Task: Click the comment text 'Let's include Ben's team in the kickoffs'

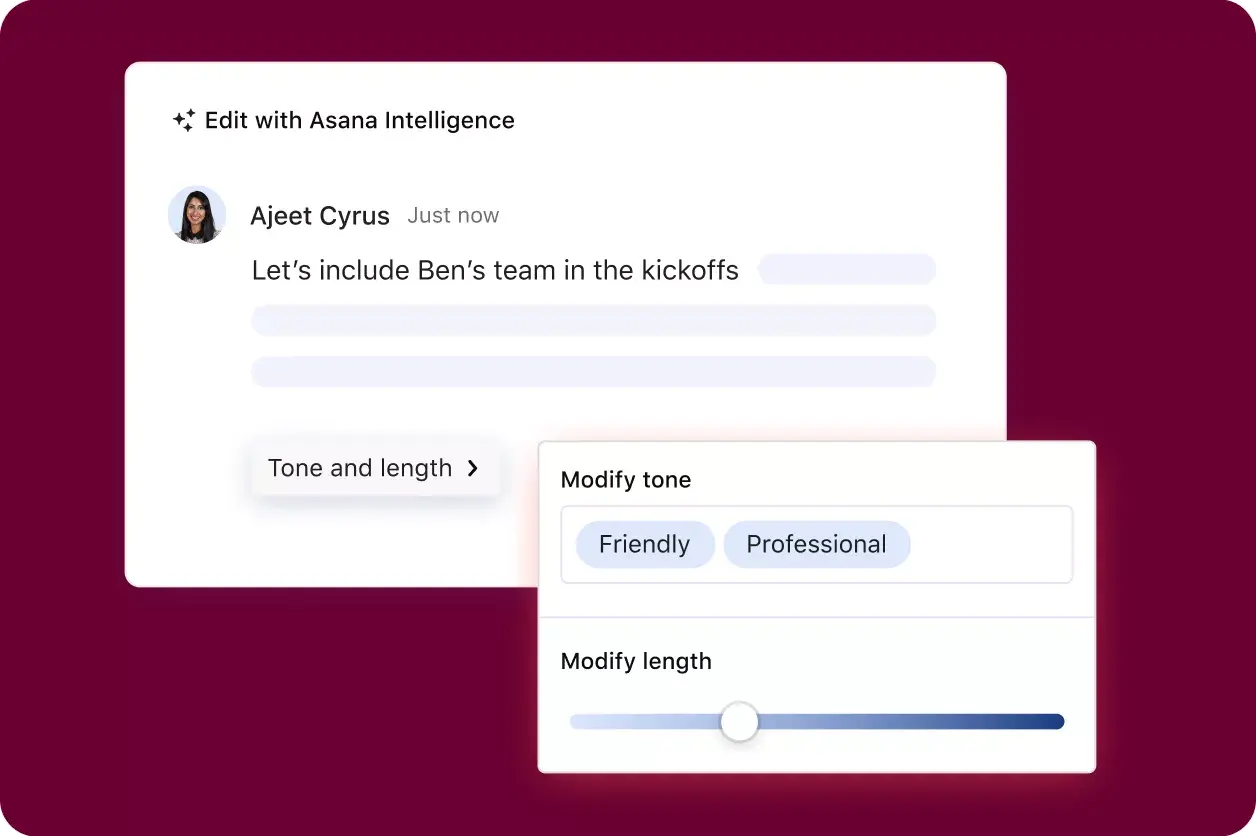Action: pos(495,270)
